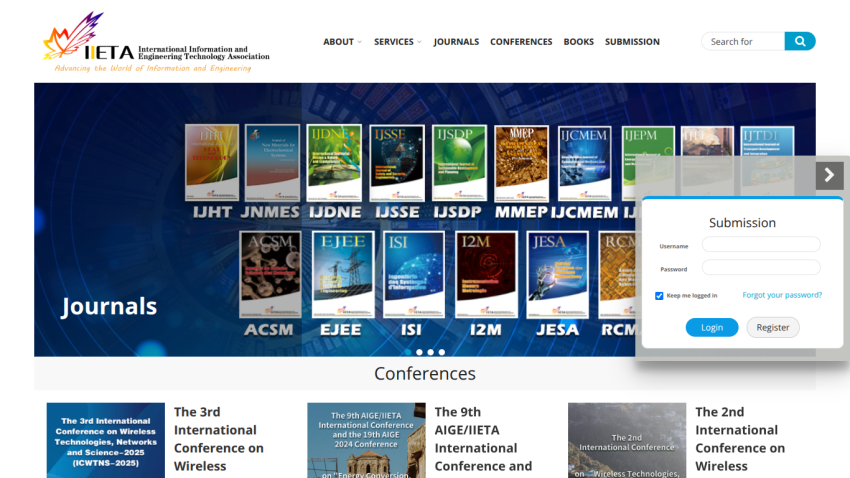850x478 pixels.
Task: Click the Login button
Action: (x=712, y=327)
